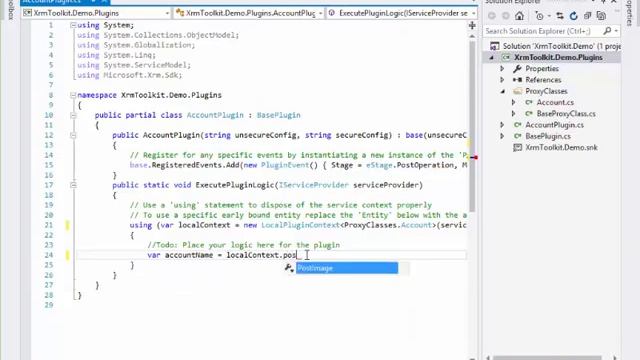
Task: Click line number 24 in the gutter
Action: point(49,255)
